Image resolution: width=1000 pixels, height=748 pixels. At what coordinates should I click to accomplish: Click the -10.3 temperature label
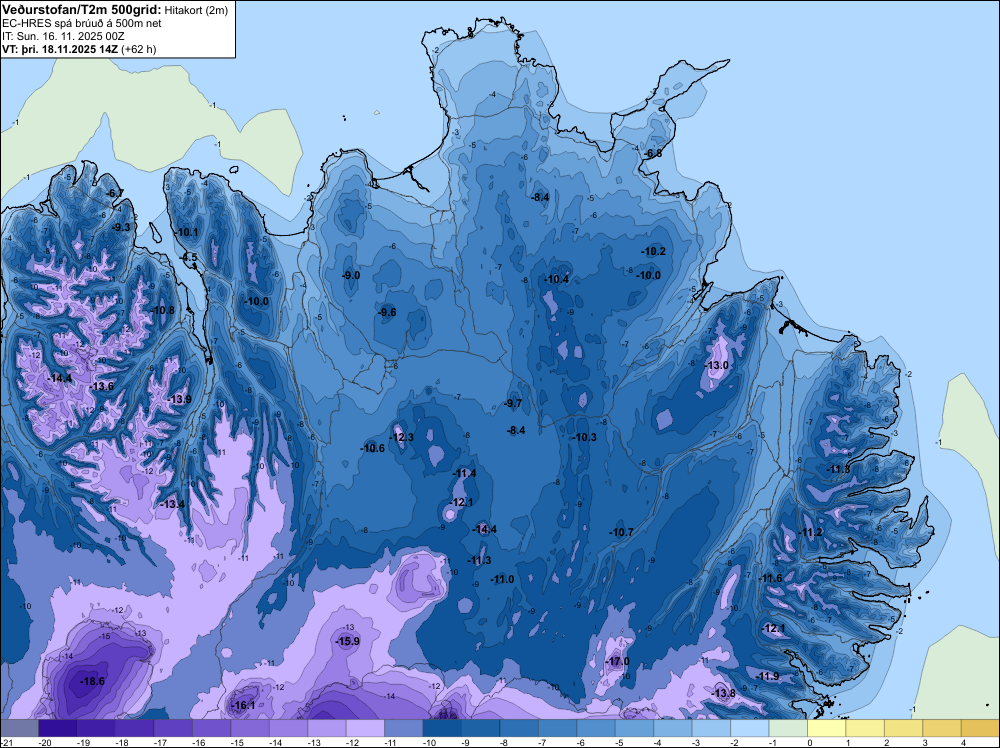pos(585,437)
